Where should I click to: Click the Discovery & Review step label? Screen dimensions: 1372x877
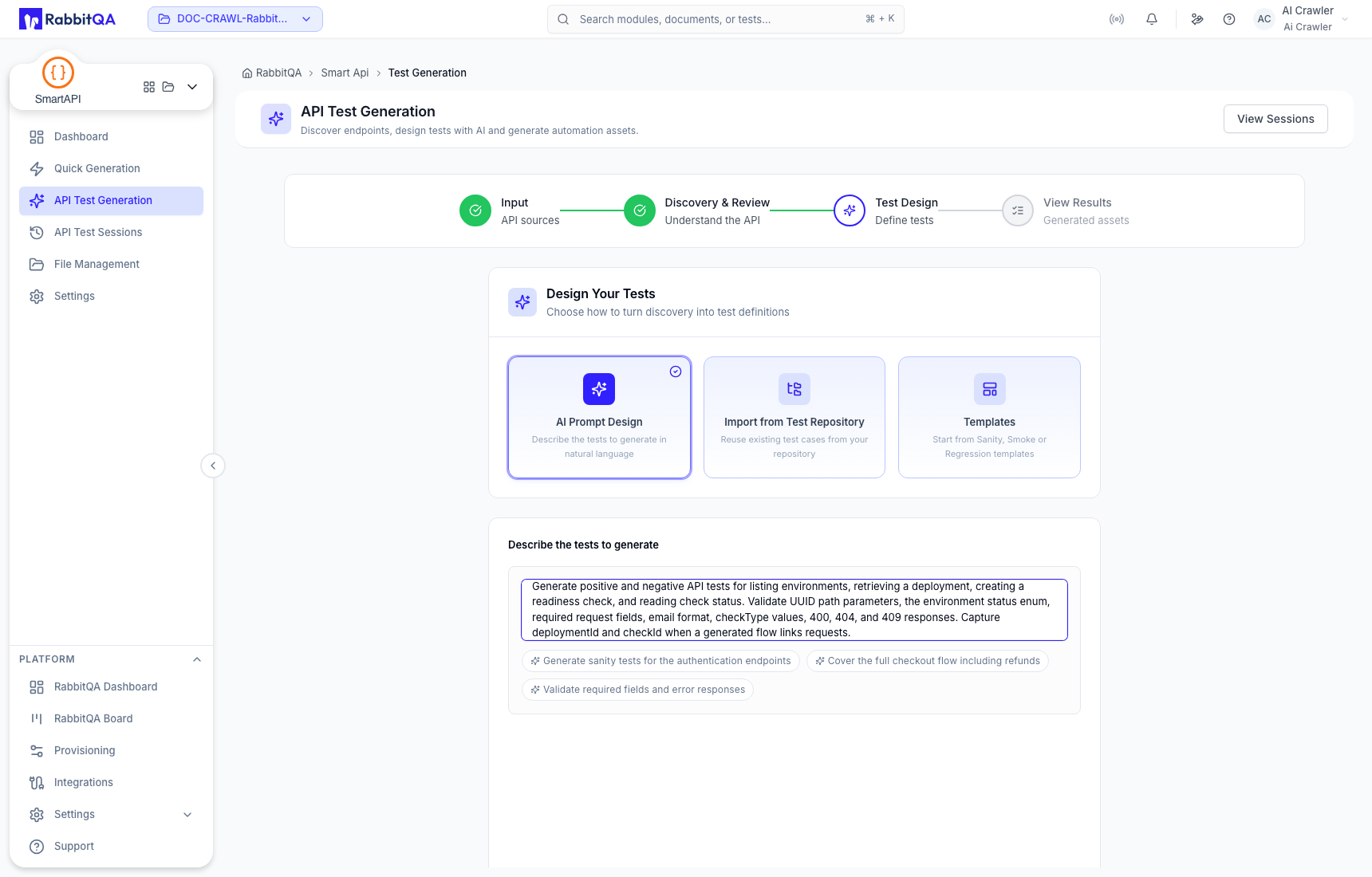(717, 203)
